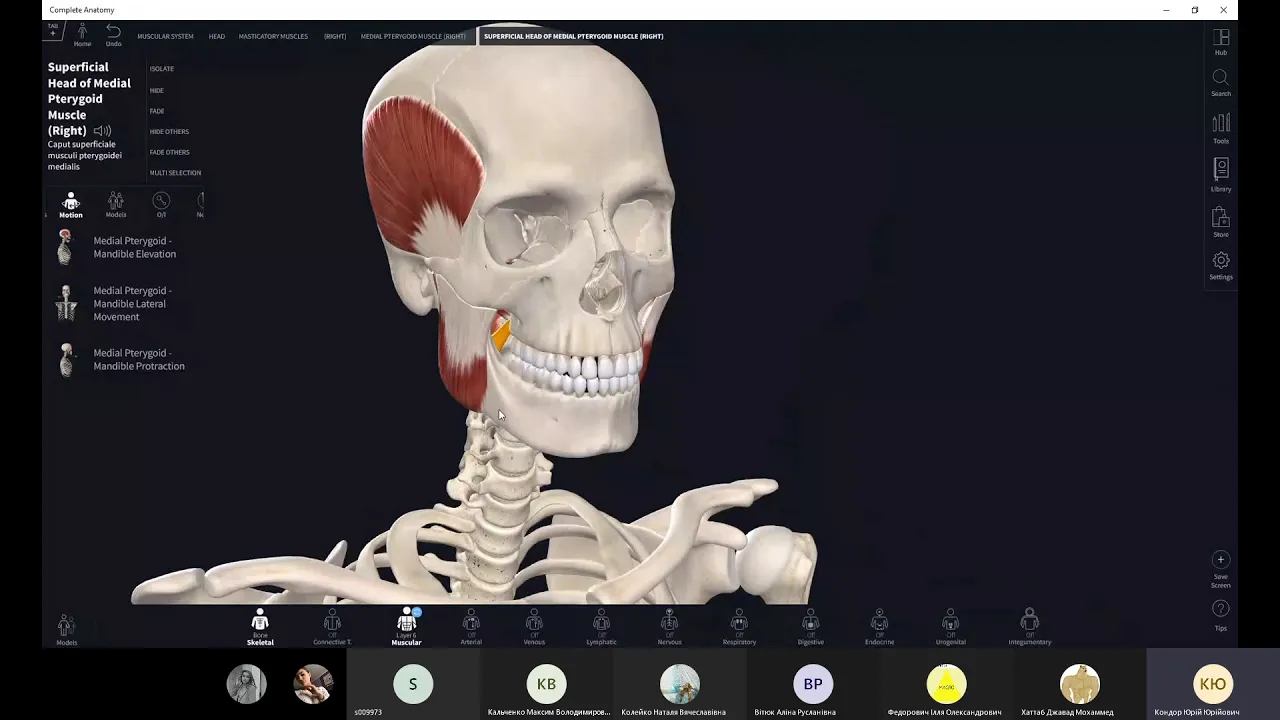Viewport: 1280px width, 720px height.
Task: Toggle the Arterial system layer
Action: point(471,627)
